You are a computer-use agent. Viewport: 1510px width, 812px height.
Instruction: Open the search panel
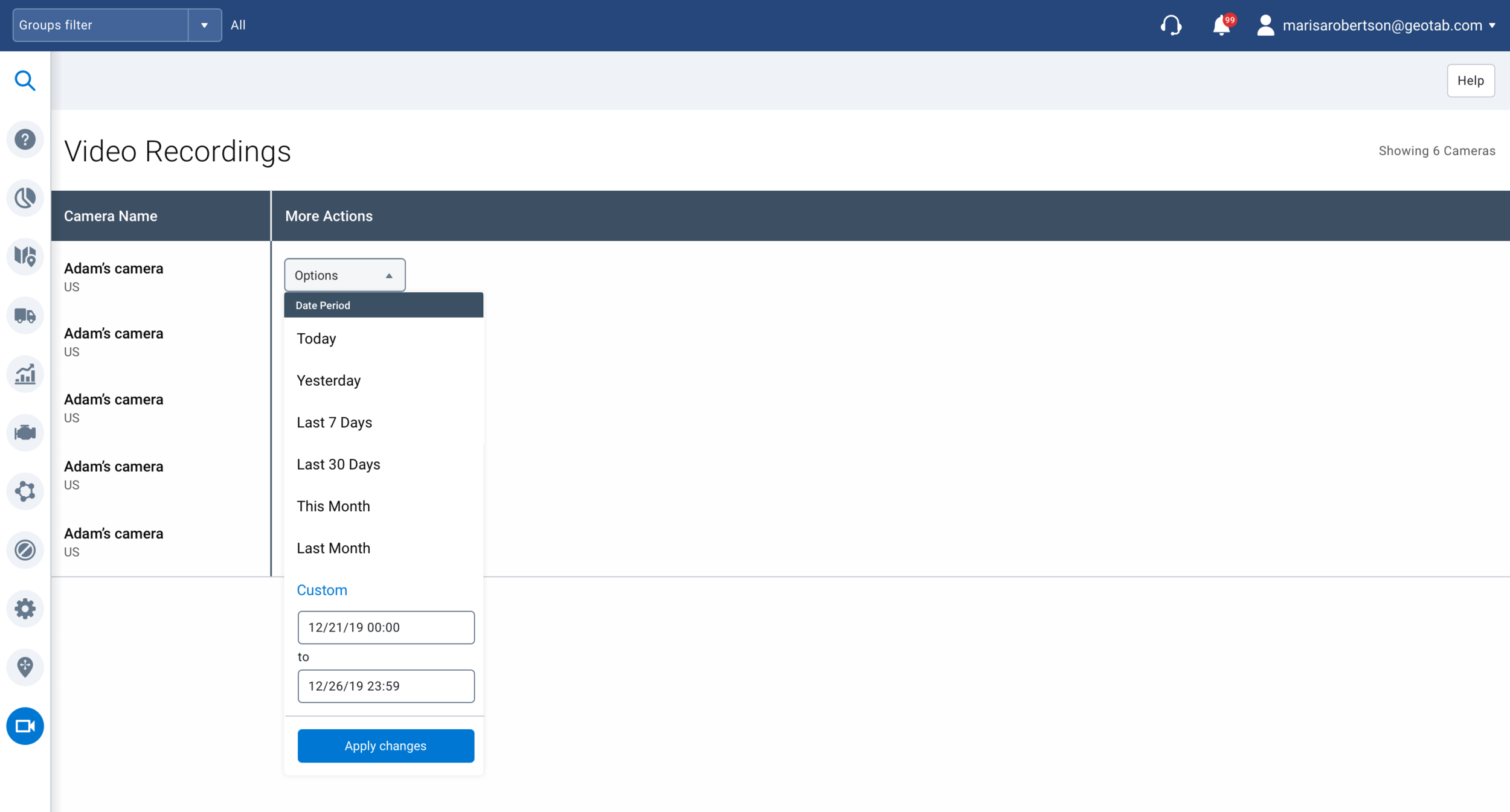[x=25, y=80]
